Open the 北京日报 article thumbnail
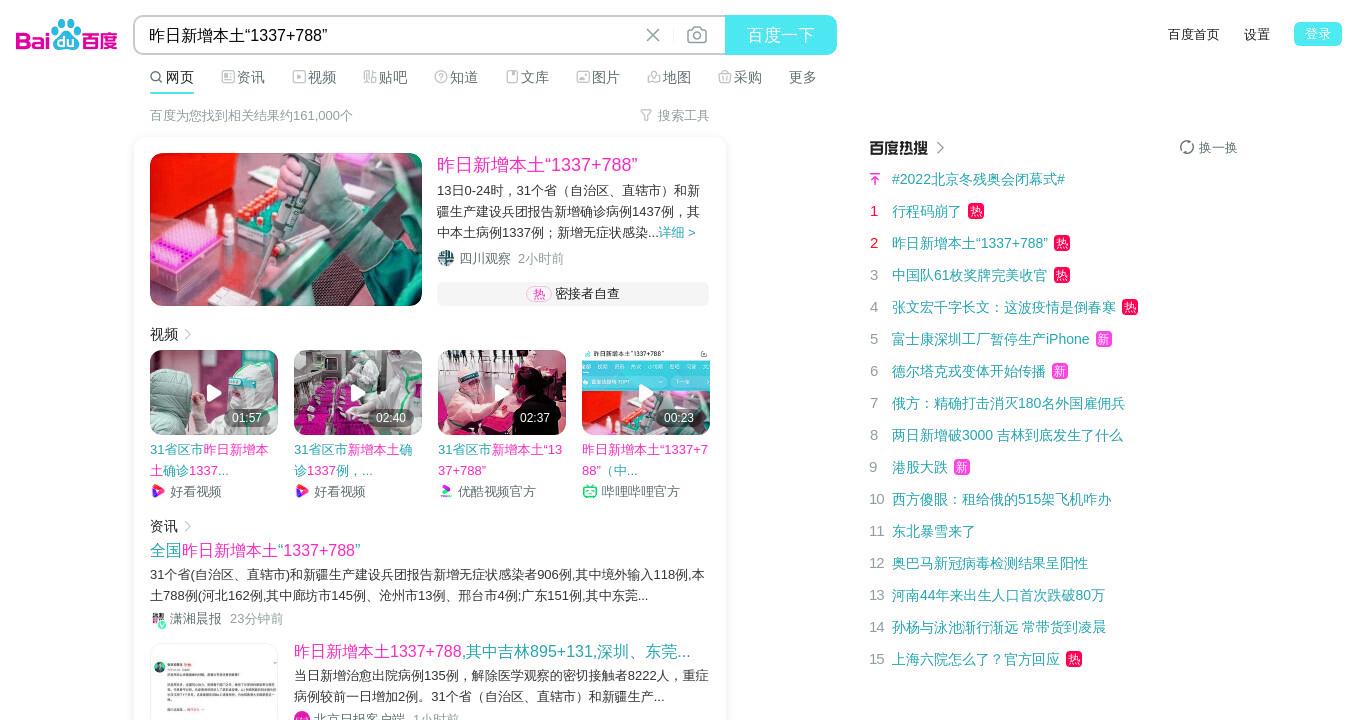 [214, 682]
